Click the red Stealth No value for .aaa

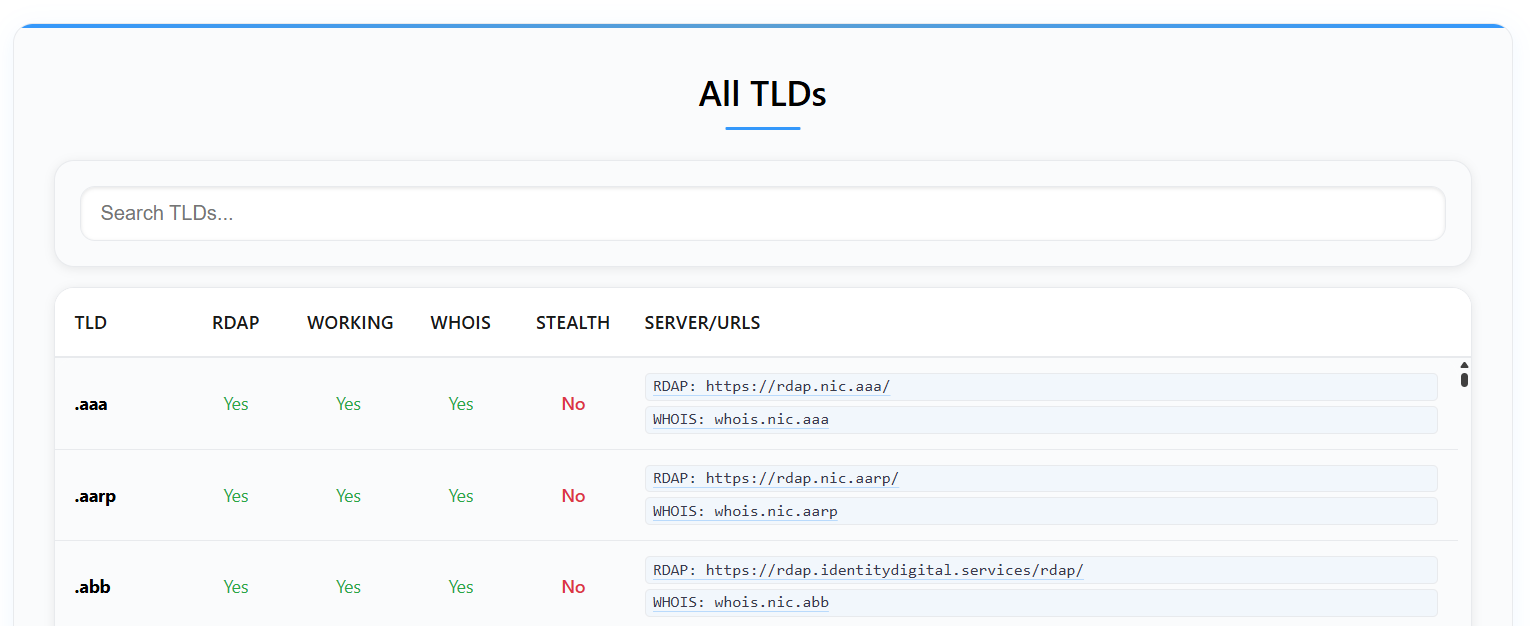point(573,404)
